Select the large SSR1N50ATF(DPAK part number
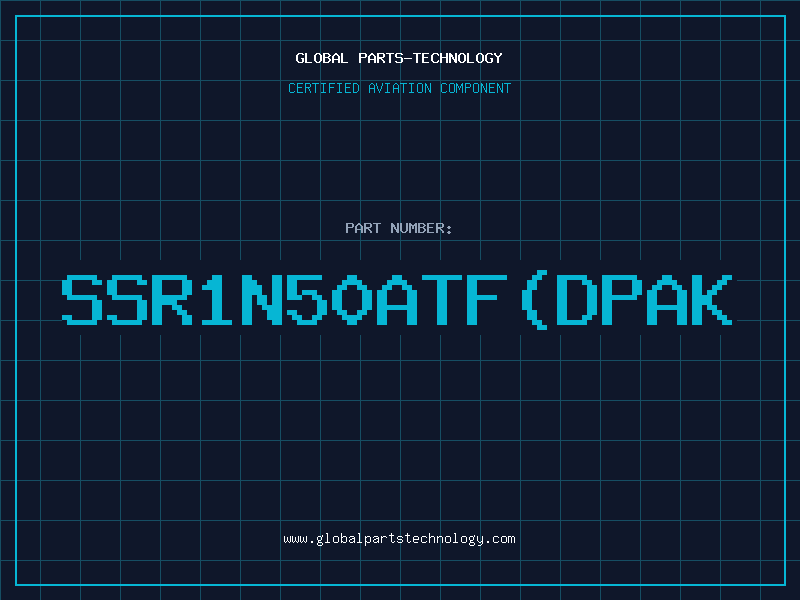This screenshot has height=600, width=800. click(x=399, y=300)
